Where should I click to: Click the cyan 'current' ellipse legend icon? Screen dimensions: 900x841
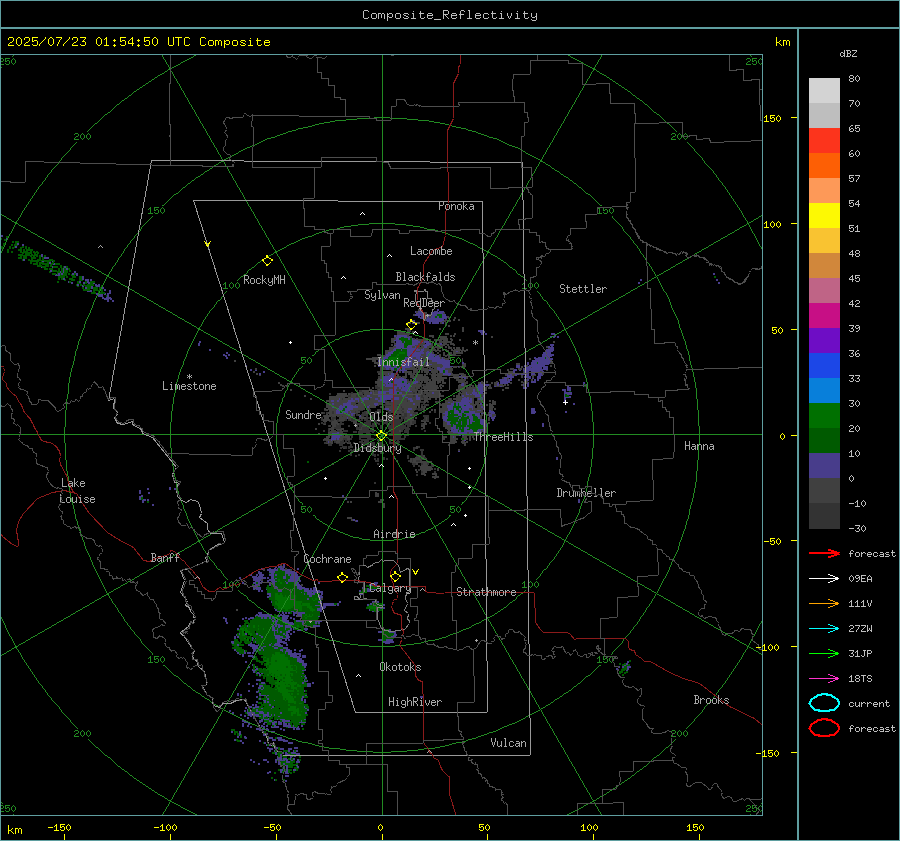click(824, 703)
